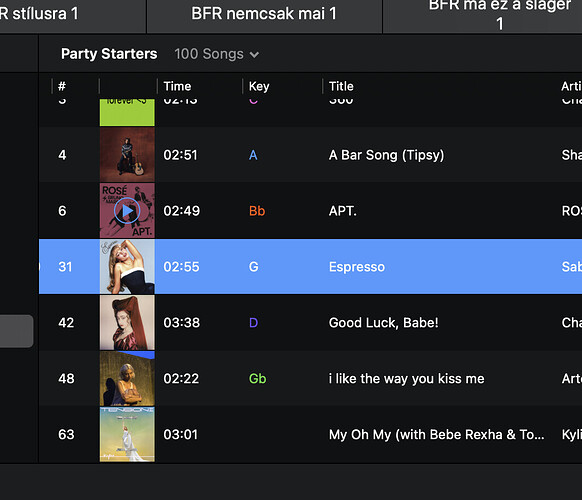Click the play icon on the APT. artwork

point(127,211)
